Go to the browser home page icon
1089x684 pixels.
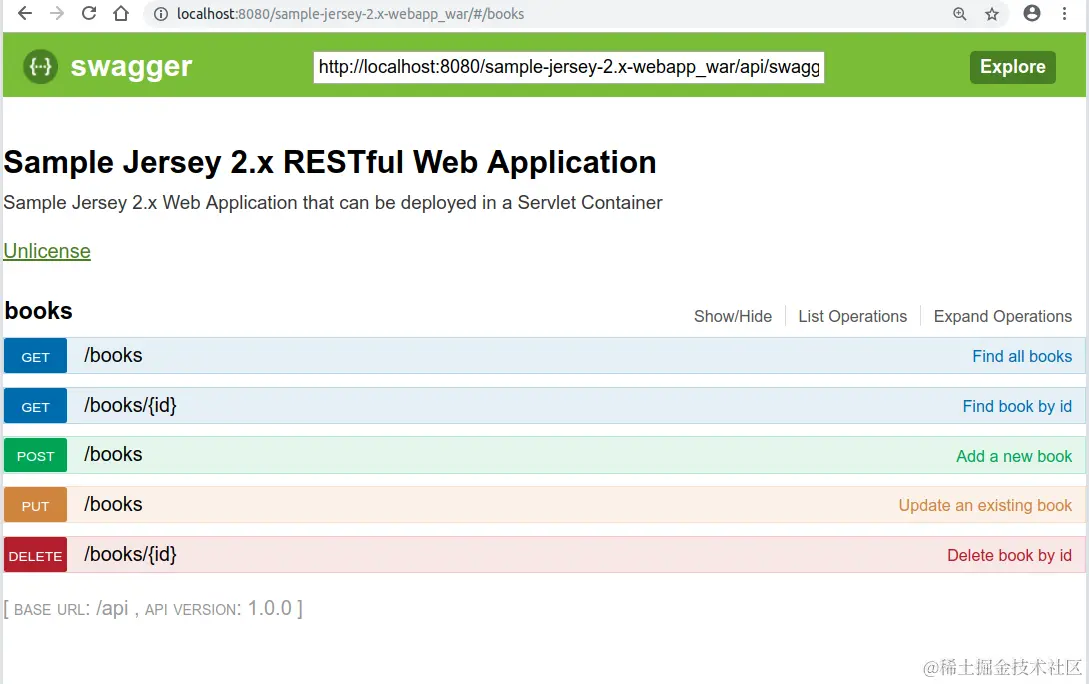click(121, 13)
